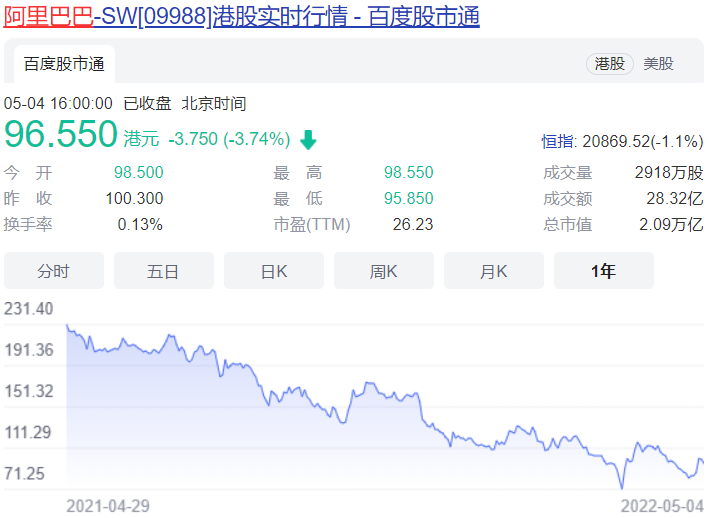Click the 最低 value 95.850
Viewport: 709px width, 518px height.
tap(408, 198)
